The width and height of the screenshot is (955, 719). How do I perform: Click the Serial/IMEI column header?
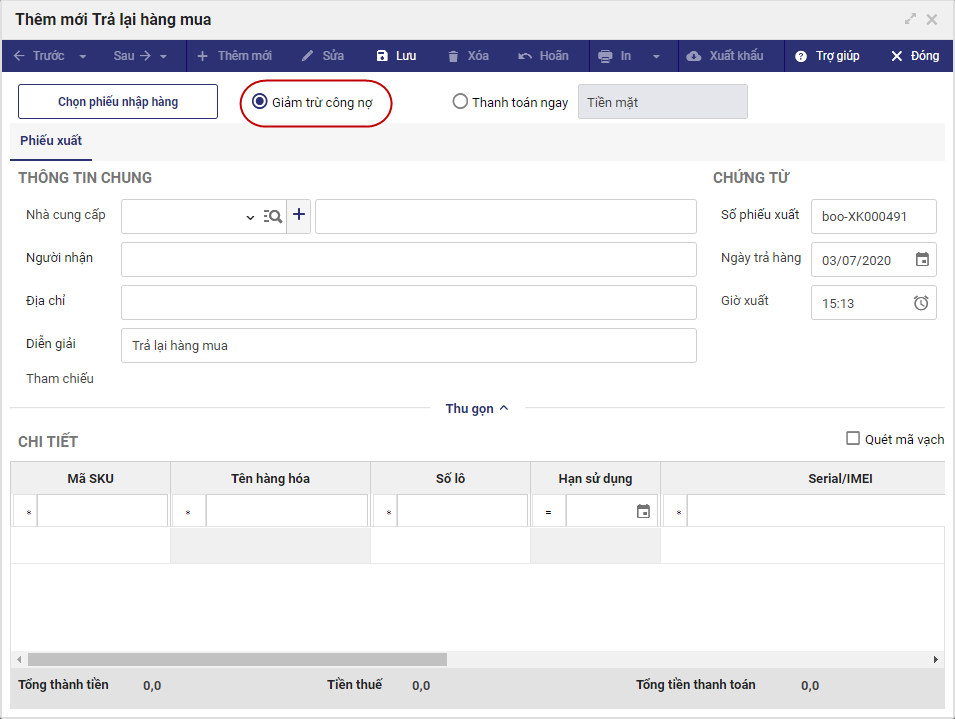[803, 479]
